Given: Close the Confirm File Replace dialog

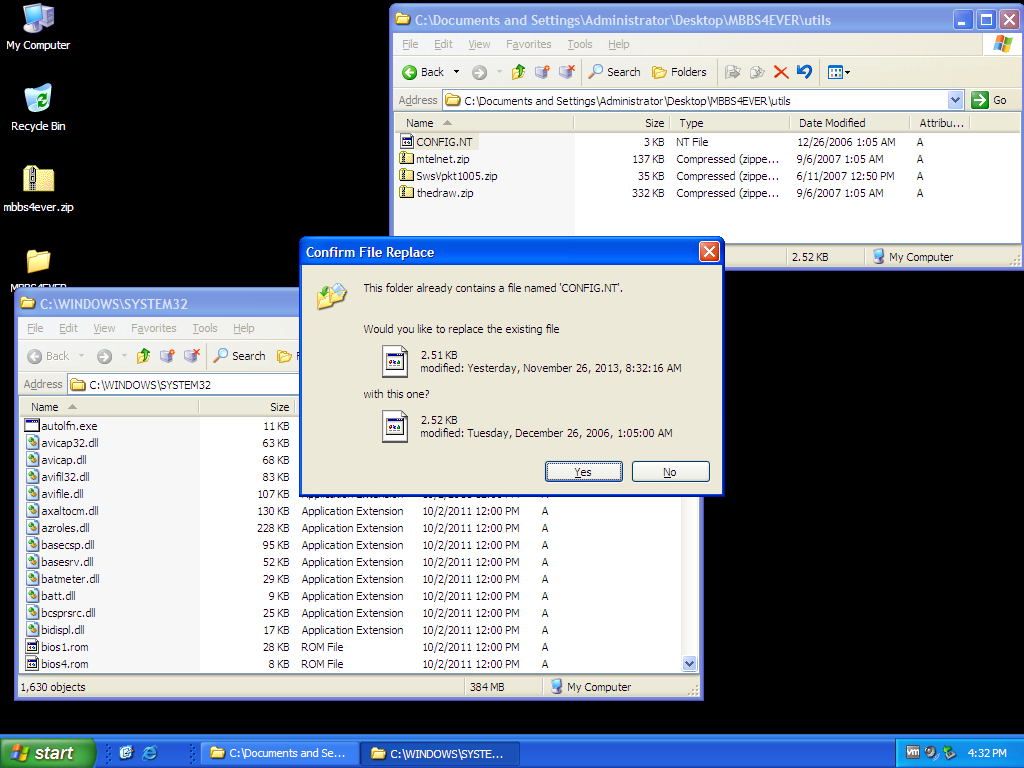Looking at the screenshot, I should click(708, 252).
